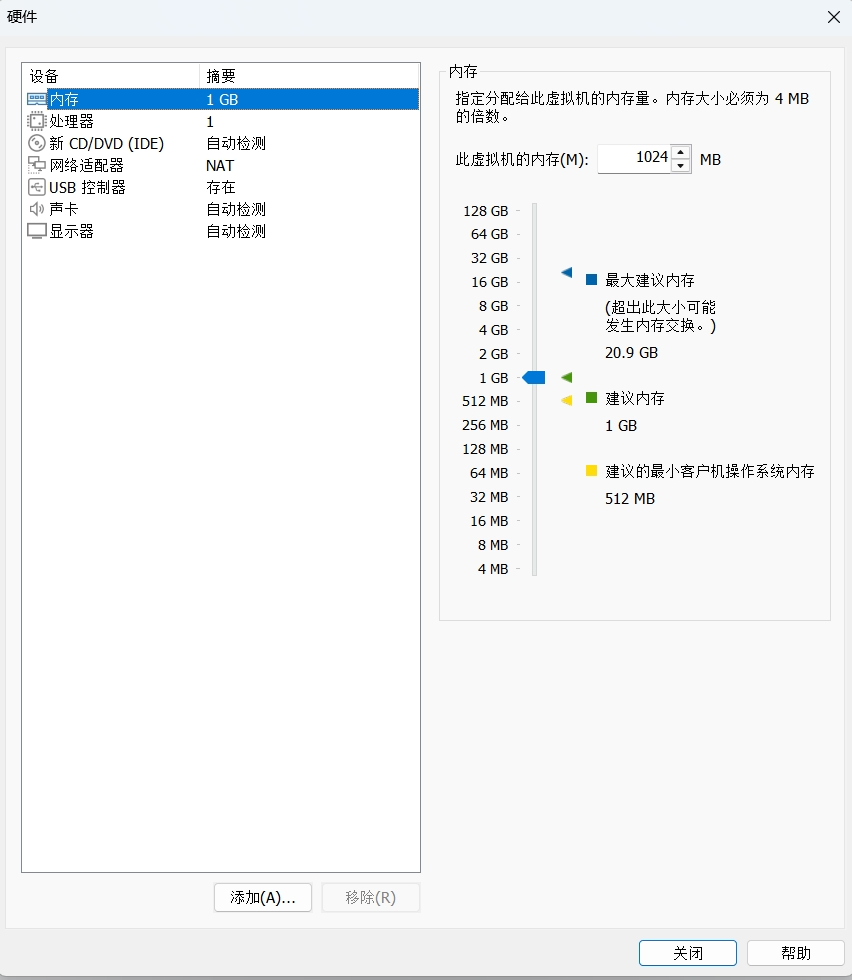
Task: Select 新 CD/DVD (IDE) in the list
Action: (221, 143)
